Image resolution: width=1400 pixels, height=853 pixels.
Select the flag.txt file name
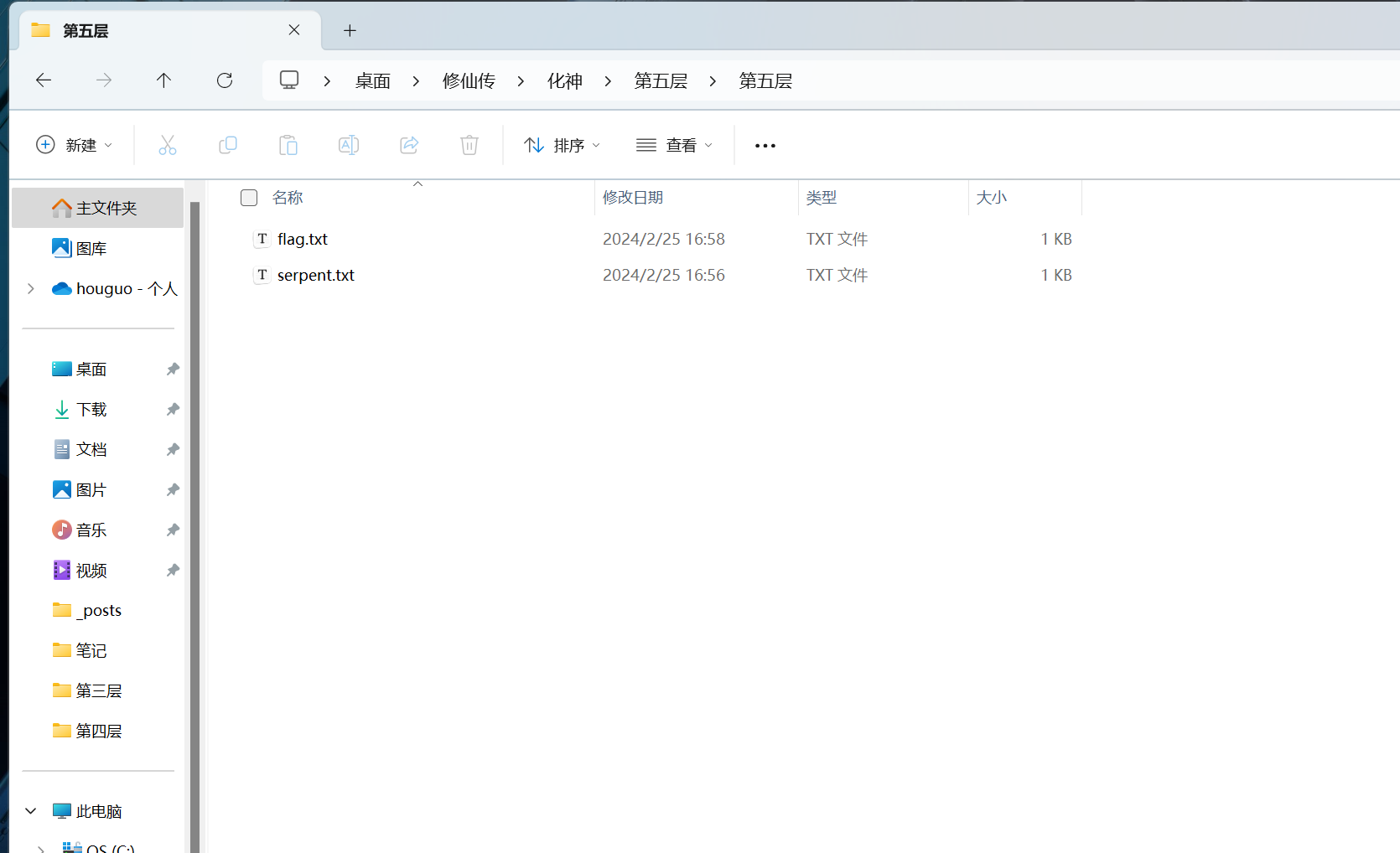coord(303,239)
